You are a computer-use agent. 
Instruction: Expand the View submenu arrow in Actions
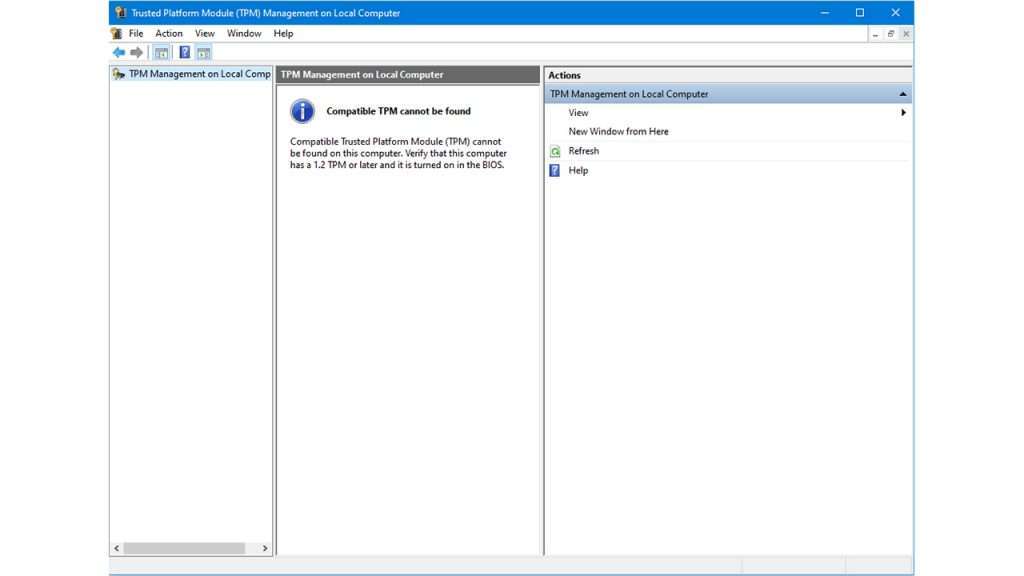click(903, 113)
